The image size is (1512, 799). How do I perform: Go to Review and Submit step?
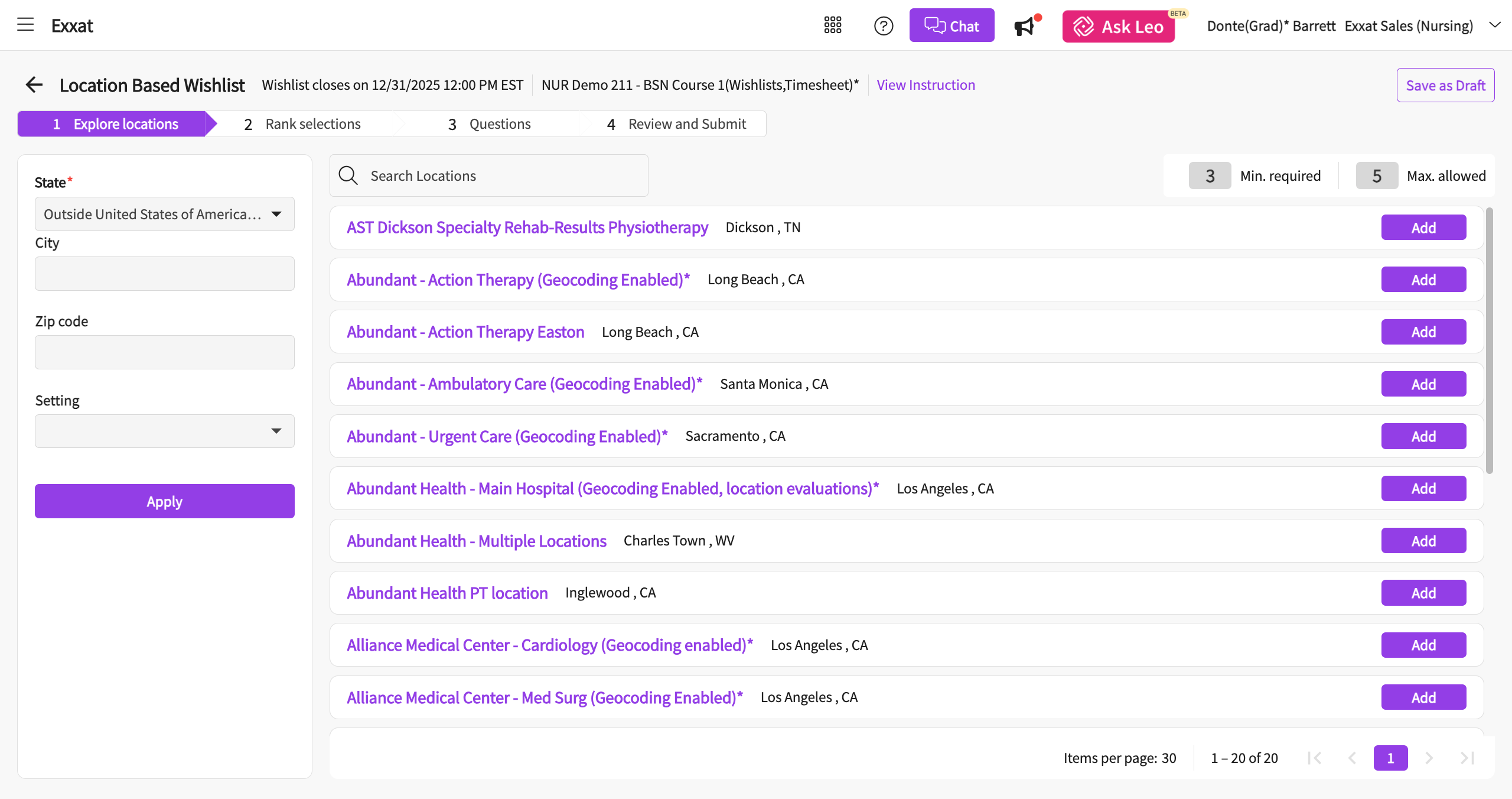(x=677, y=124)
